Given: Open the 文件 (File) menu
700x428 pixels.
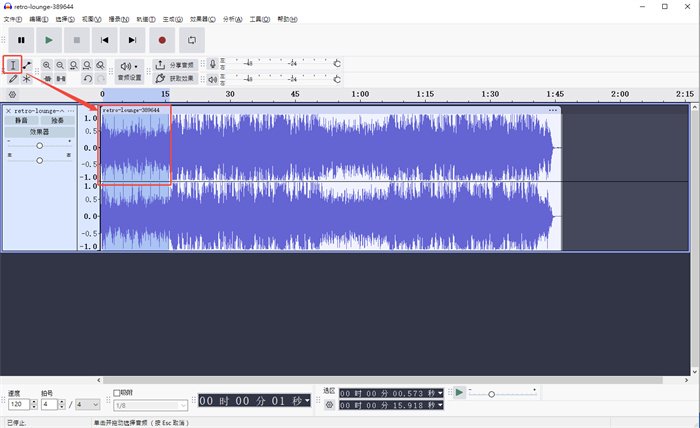Looking at the screenshot, I should point(12,19).
